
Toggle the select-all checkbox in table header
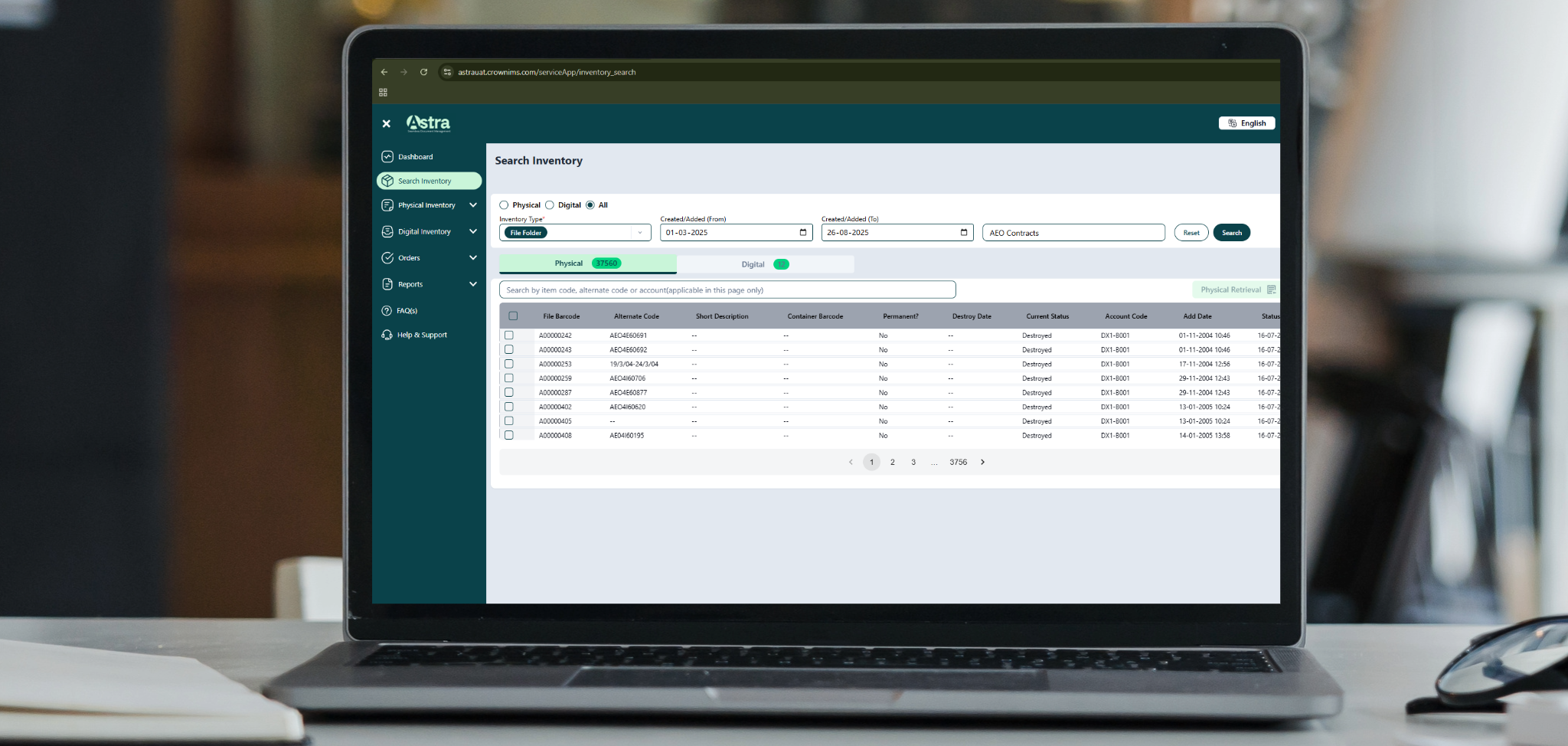click(x=513, y=316)
